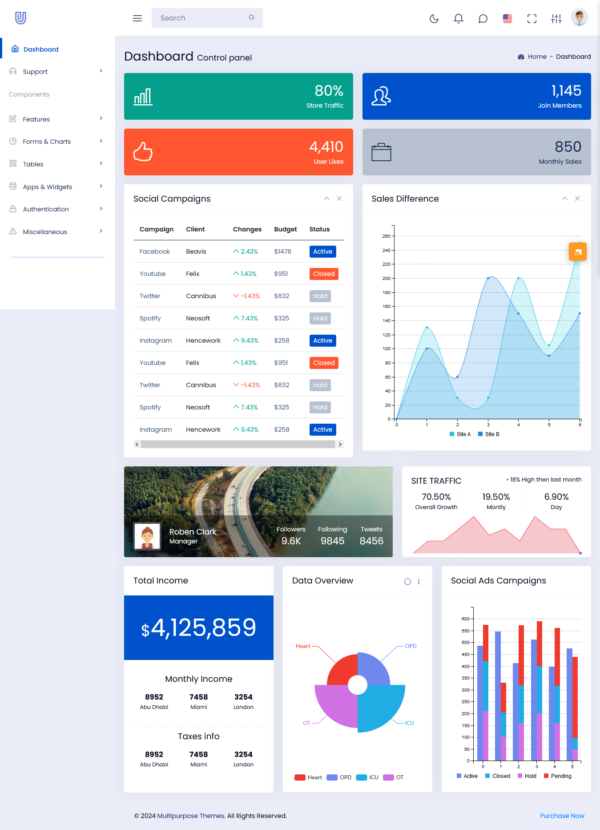600x830 pixels.
Task: Toggle Heart legend in Data Overview
Action: tap(308, 777)
